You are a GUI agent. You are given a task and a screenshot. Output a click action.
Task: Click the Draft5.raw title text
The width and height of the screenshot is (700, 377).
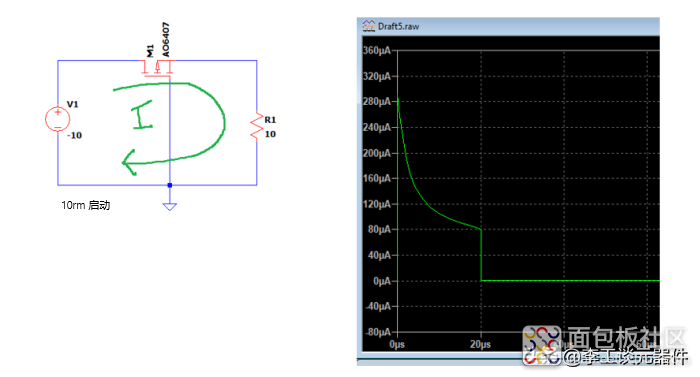click(x=399, y=26)
